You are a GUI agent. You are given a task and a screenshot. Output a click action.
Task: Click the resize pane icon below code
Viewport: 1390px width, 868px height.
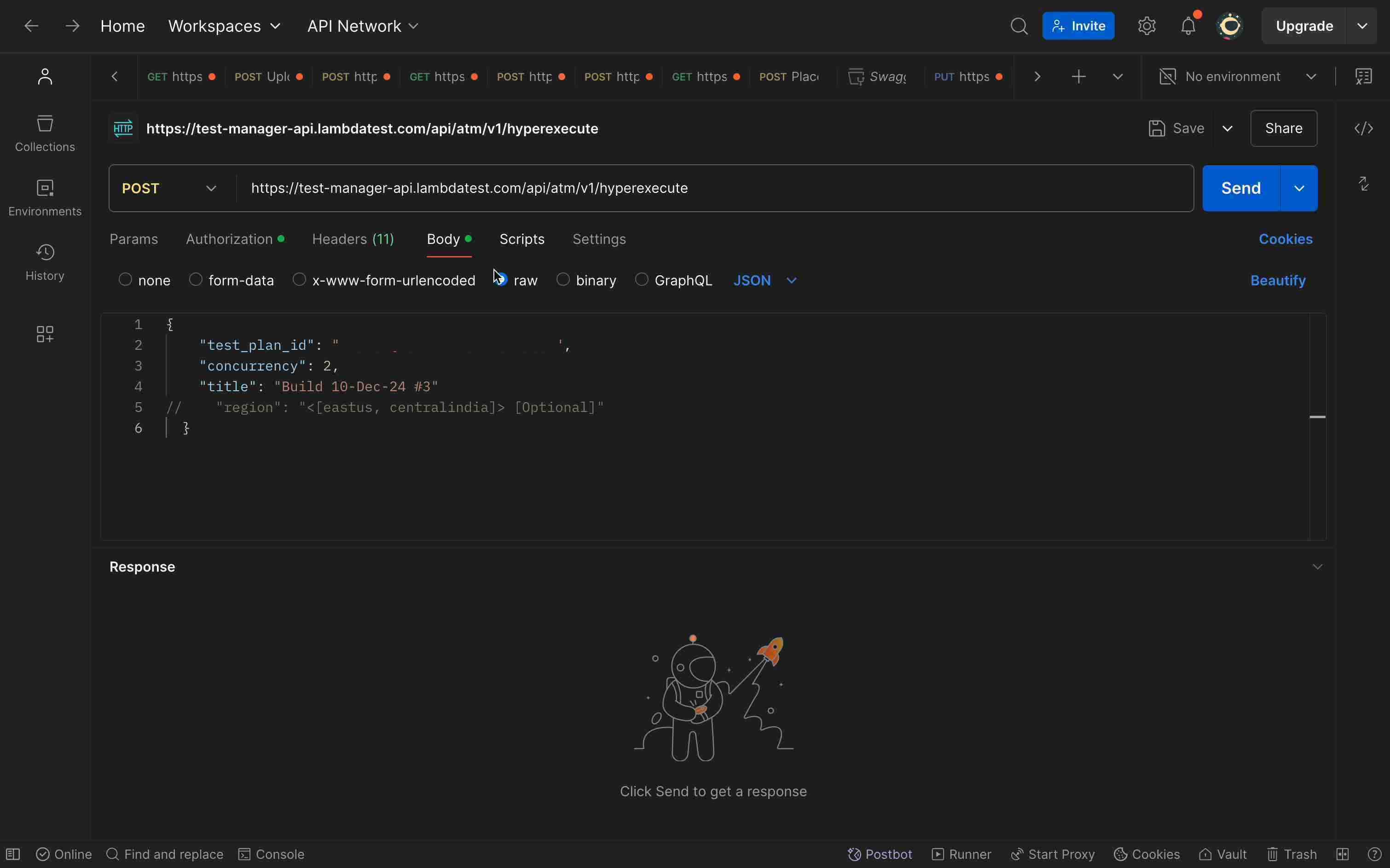1364,184
